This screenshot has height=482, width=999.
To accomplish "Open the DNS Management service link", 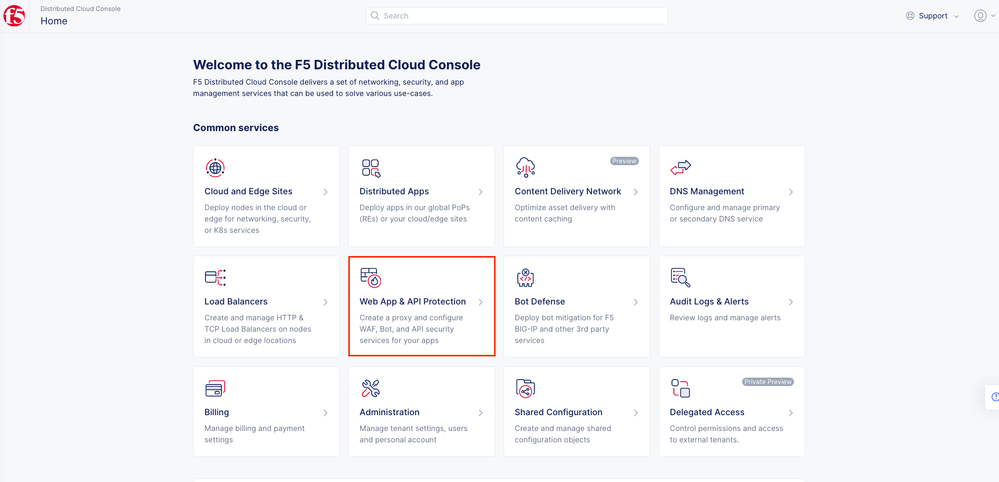I will [707, 192].
